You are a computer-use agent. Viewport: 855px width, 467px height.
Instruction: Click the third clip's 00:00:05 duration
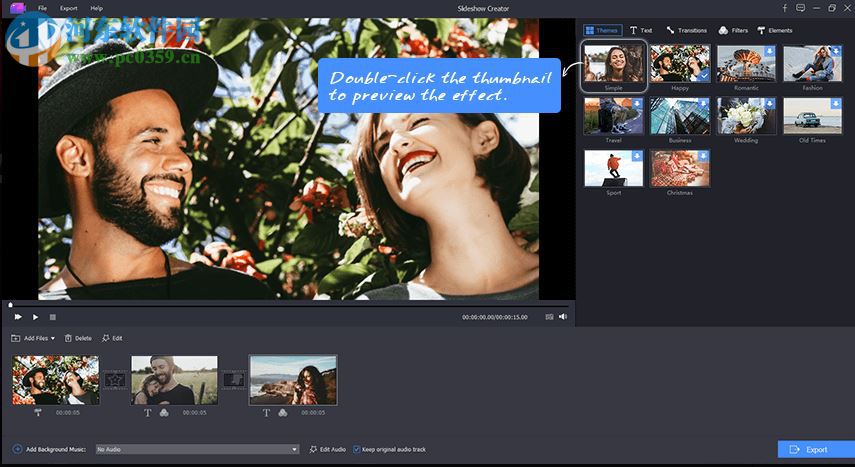pos(313,413)
